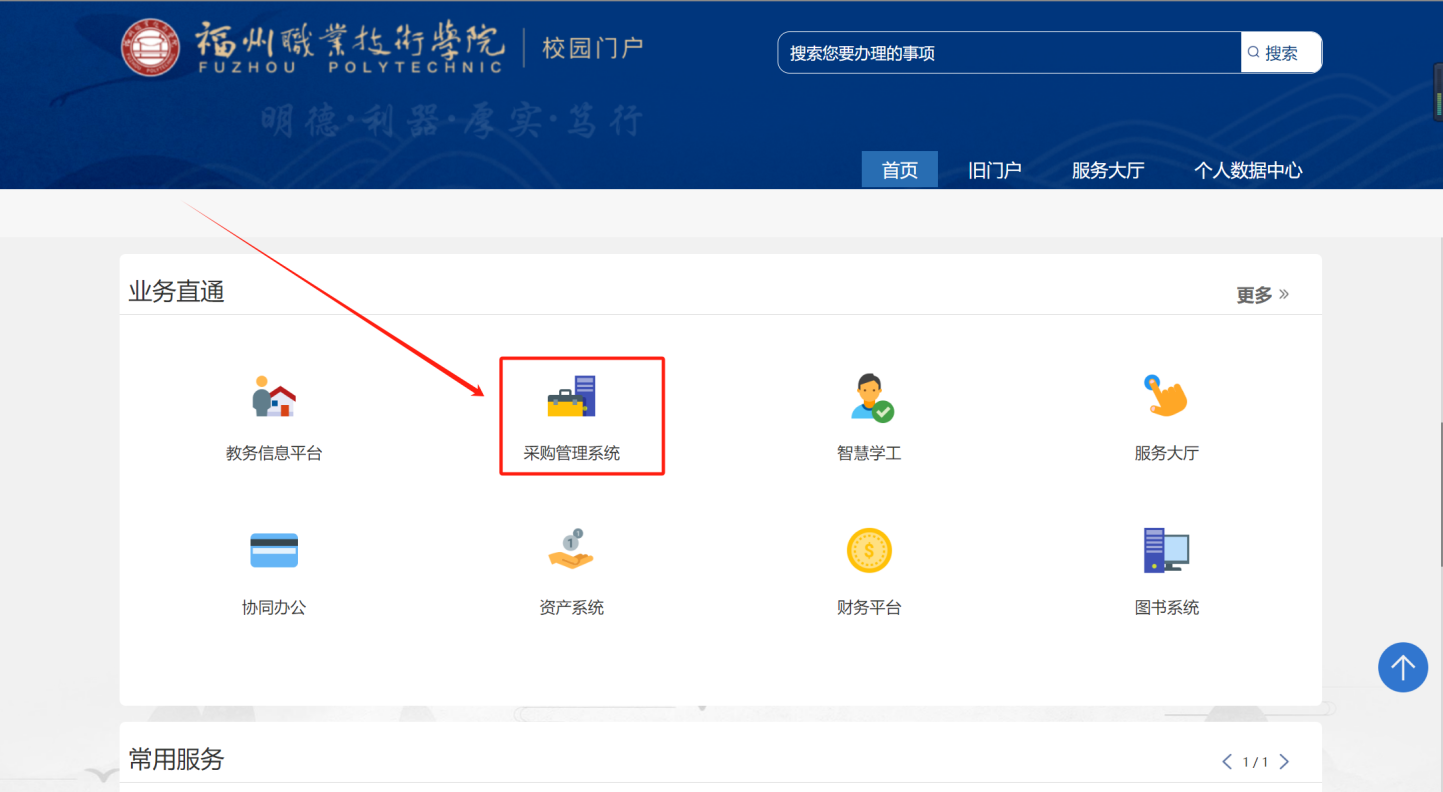Select the 首页 navigation tab
Viewport: 1443px width, 792px height.
[899, 170]
